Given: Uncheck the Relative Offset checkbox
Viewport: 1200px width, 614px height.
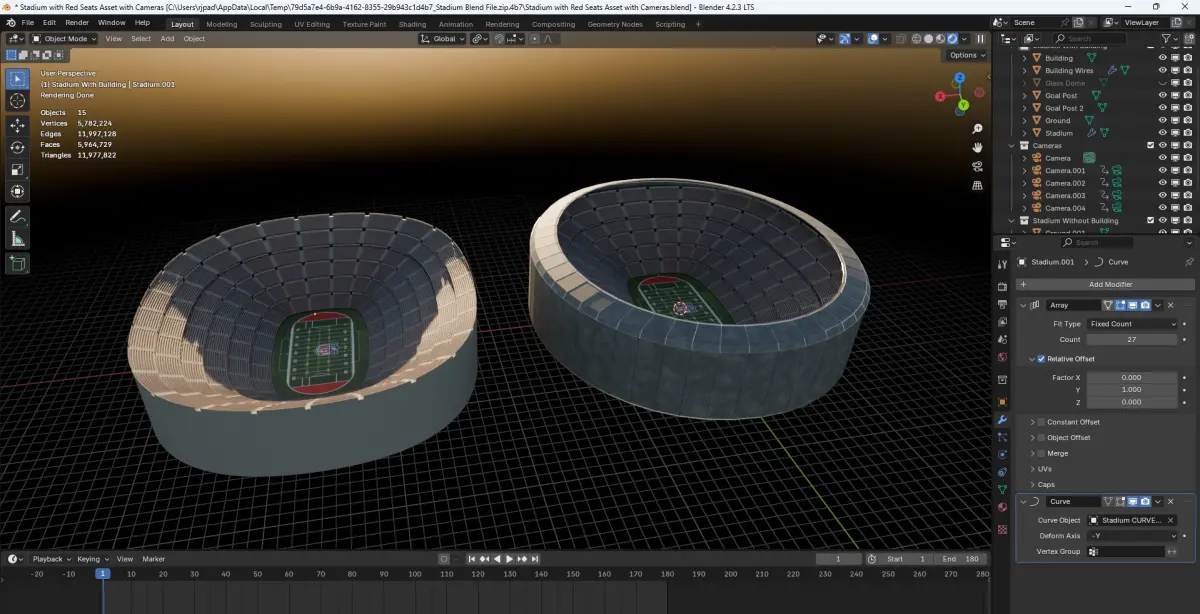Looking at the screenshot, I should 1041,359.
